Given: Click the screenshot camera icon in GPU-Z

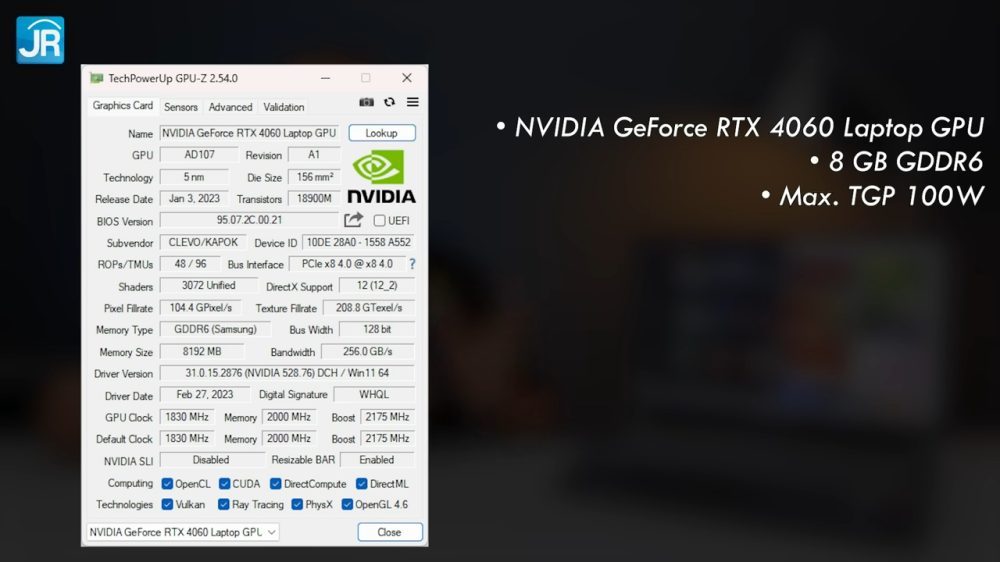Looking at the screenshot, I should 366,102.
